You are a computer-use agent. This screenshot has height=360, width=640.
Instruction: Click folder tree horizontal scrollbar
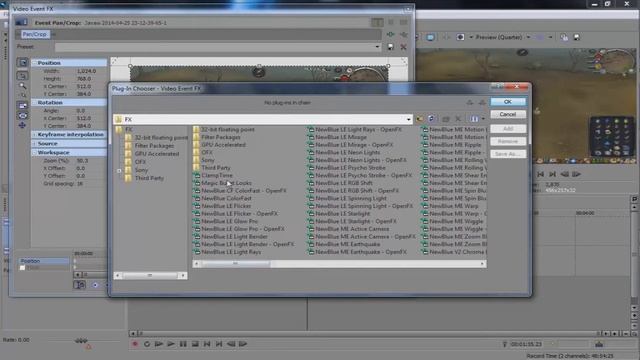click(150, 276)
